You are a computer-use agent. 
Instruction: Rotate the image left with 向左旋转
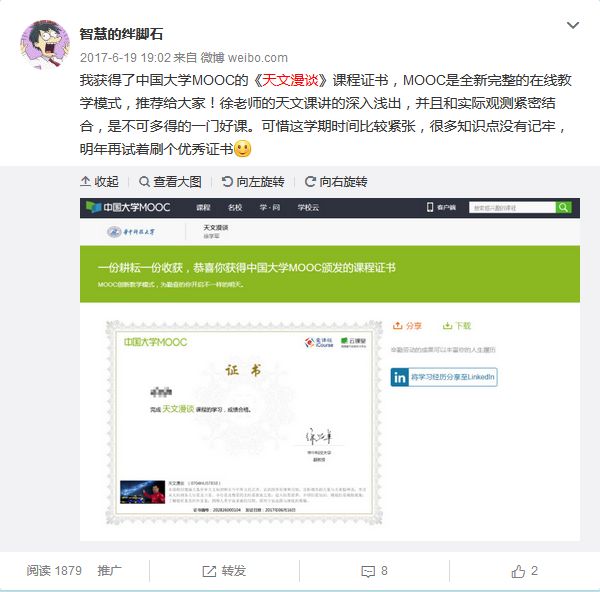click(x=253, y=182)
